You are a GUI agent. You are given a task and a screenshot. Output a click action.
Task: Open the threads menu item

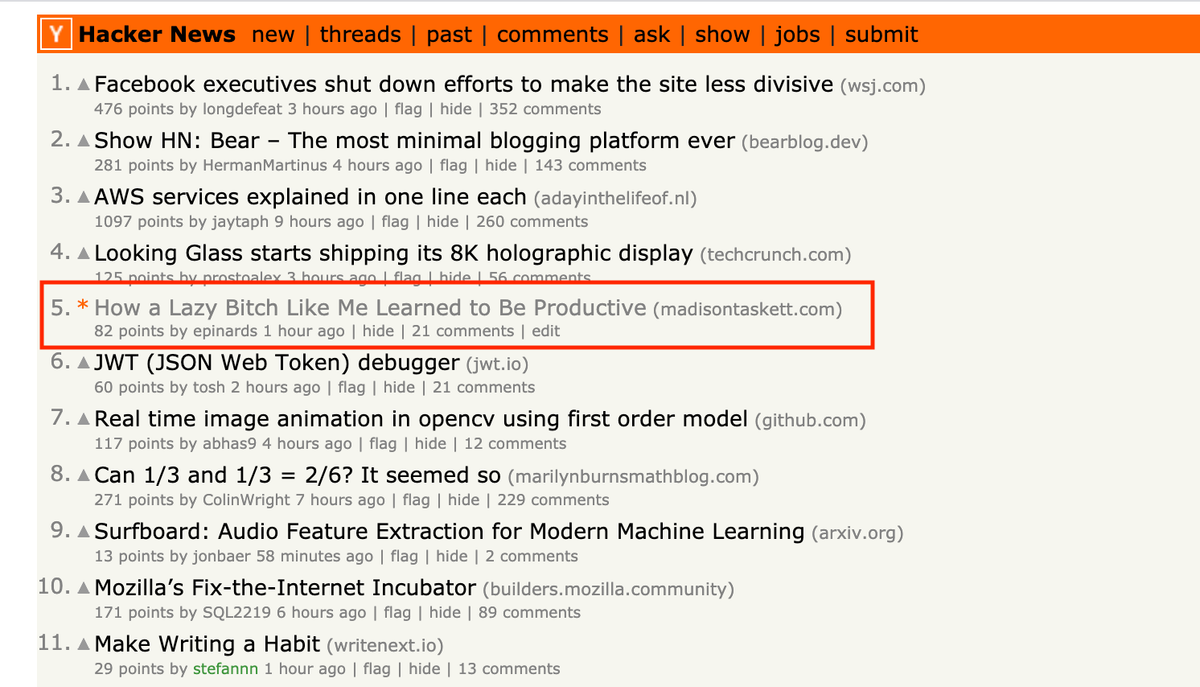coord(360,34)
